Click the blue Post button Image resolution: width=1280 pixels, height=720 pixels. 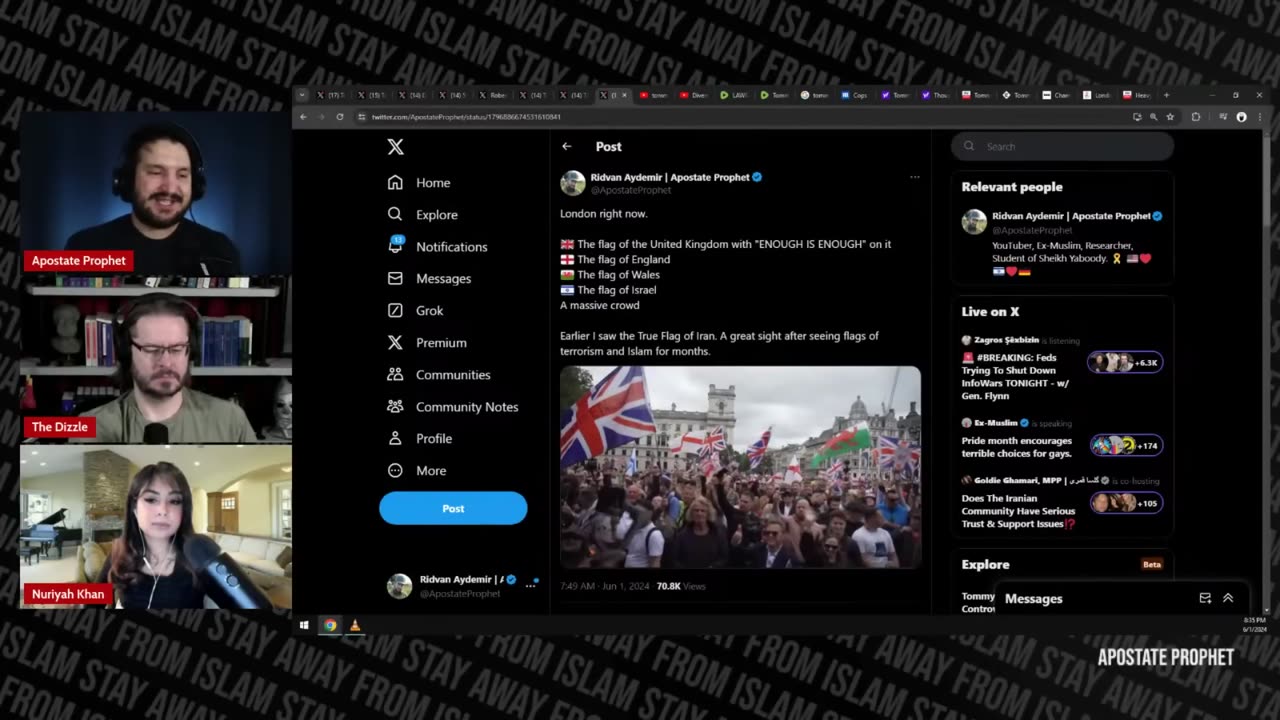(x=453, y=508)
